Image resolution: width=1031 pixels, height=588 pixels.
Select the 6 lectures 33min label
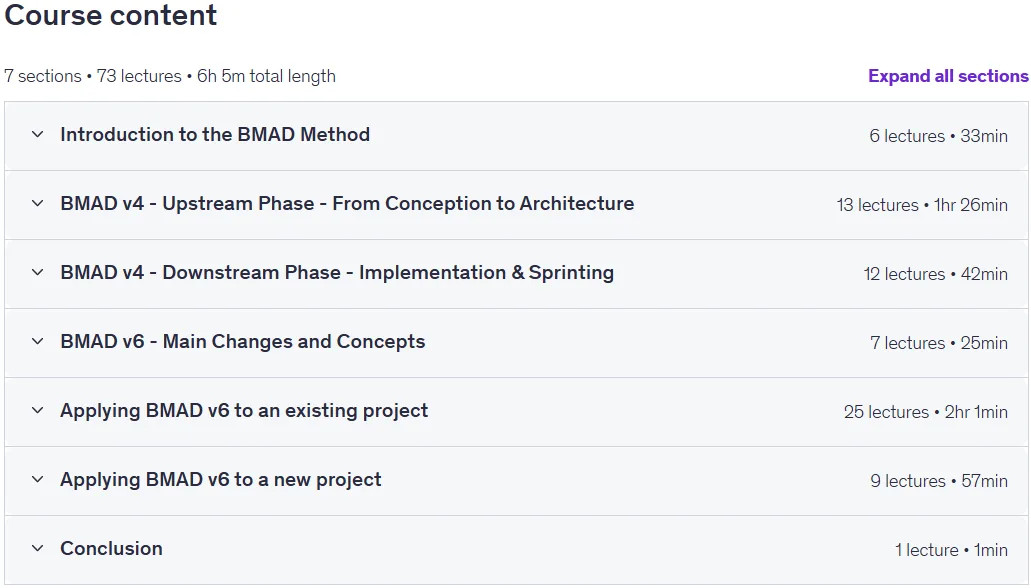[938, 136]
